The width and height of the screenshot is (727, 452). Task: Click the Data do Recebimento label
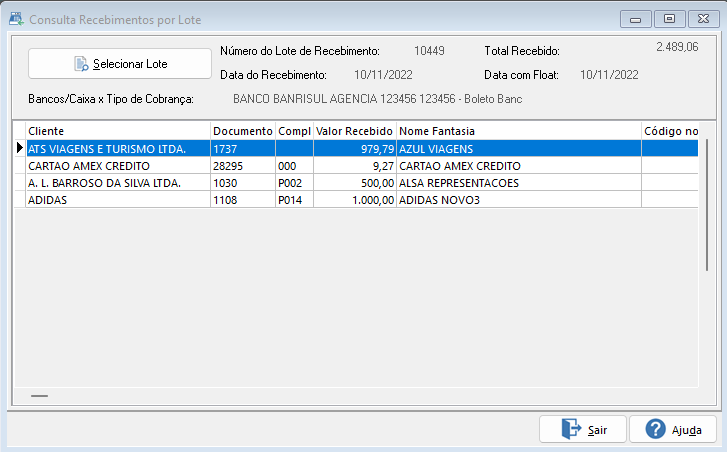coord(274,75)
